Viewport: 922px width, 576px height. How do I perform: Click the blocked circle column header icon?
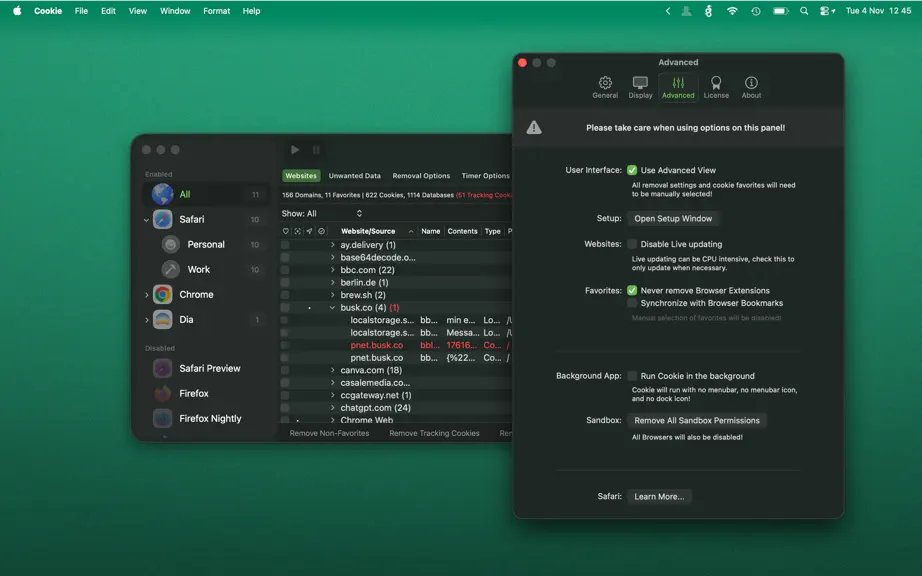(321, 231)
